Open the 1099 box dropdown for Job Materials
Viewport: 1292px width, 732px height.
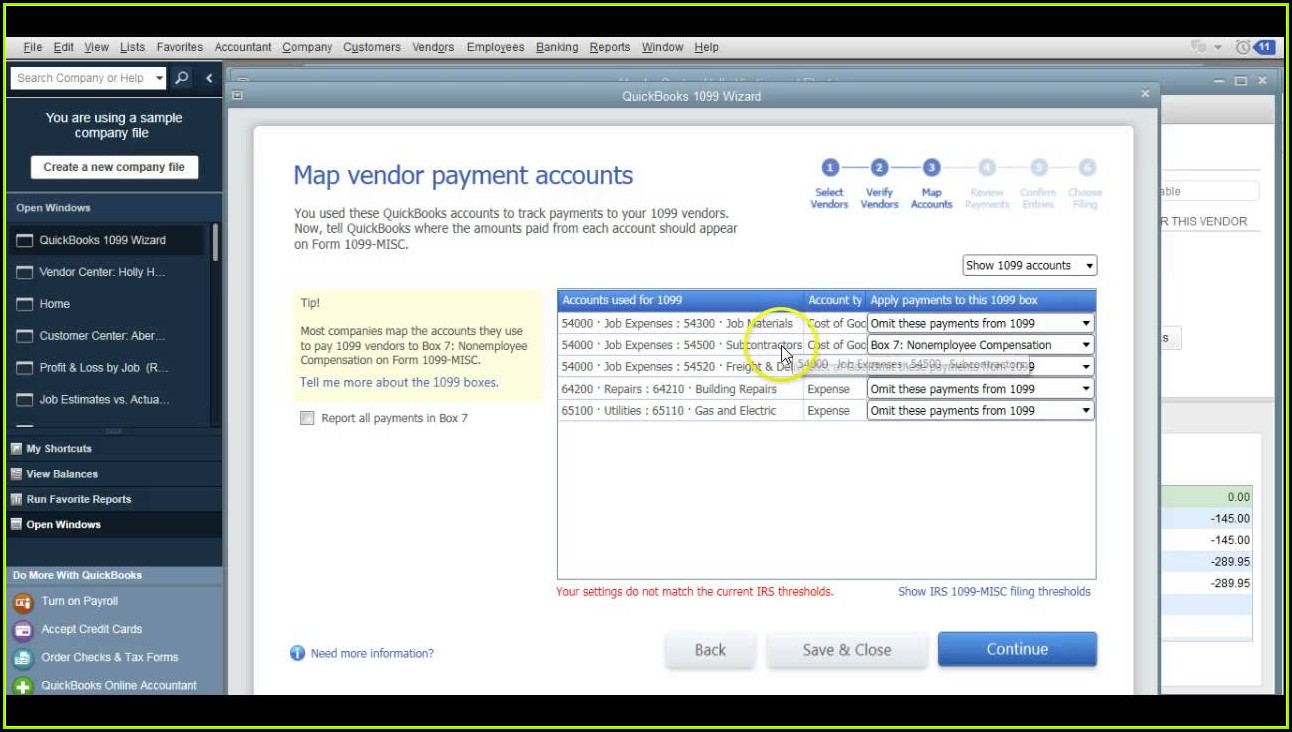tap(1085, 324)
